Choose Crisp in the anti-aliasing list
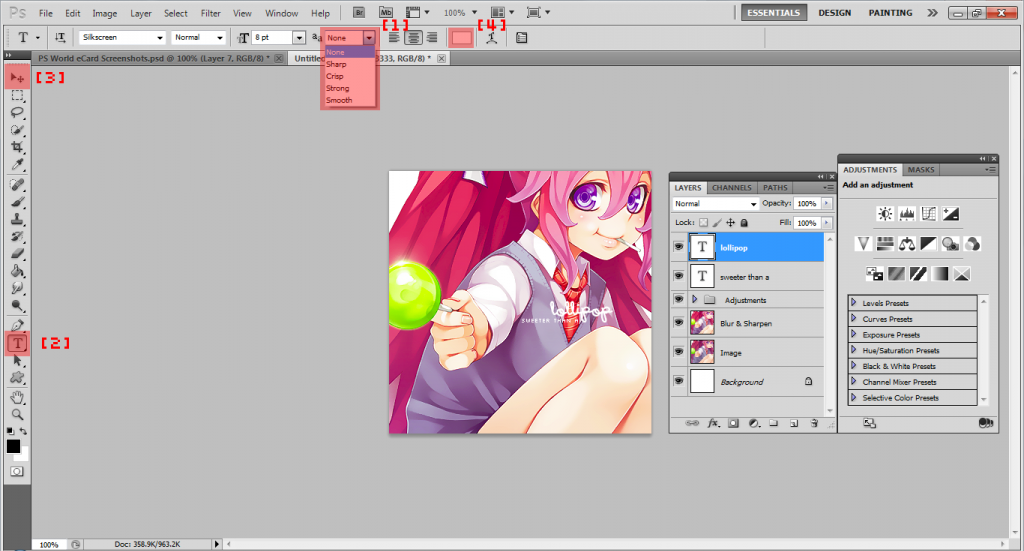The width and height of the screenshot is (1024, 551). click(x=335, y=76)
